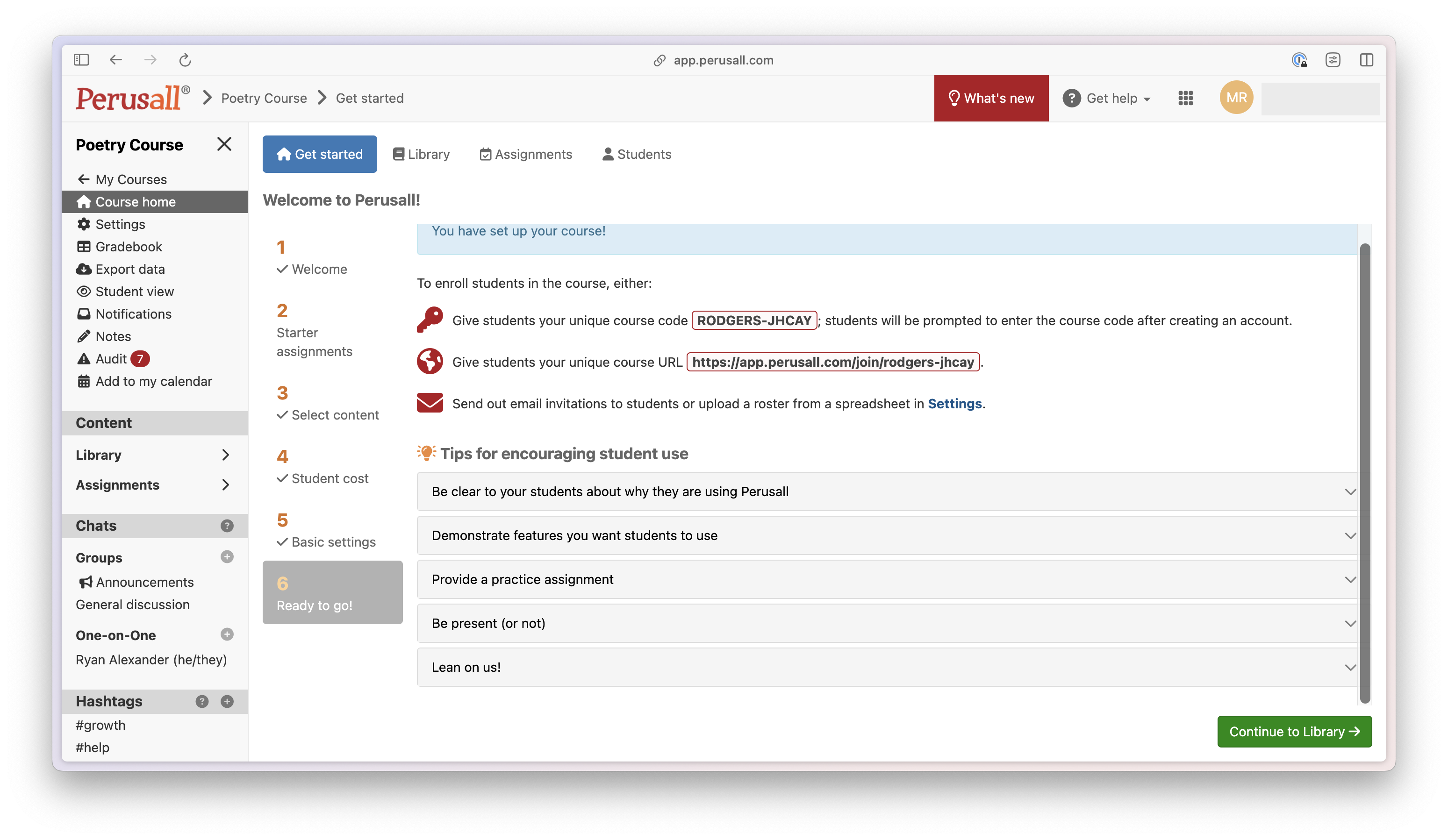
Task: Open the password manager extension icon
Action: click(x=1299, y=60)
